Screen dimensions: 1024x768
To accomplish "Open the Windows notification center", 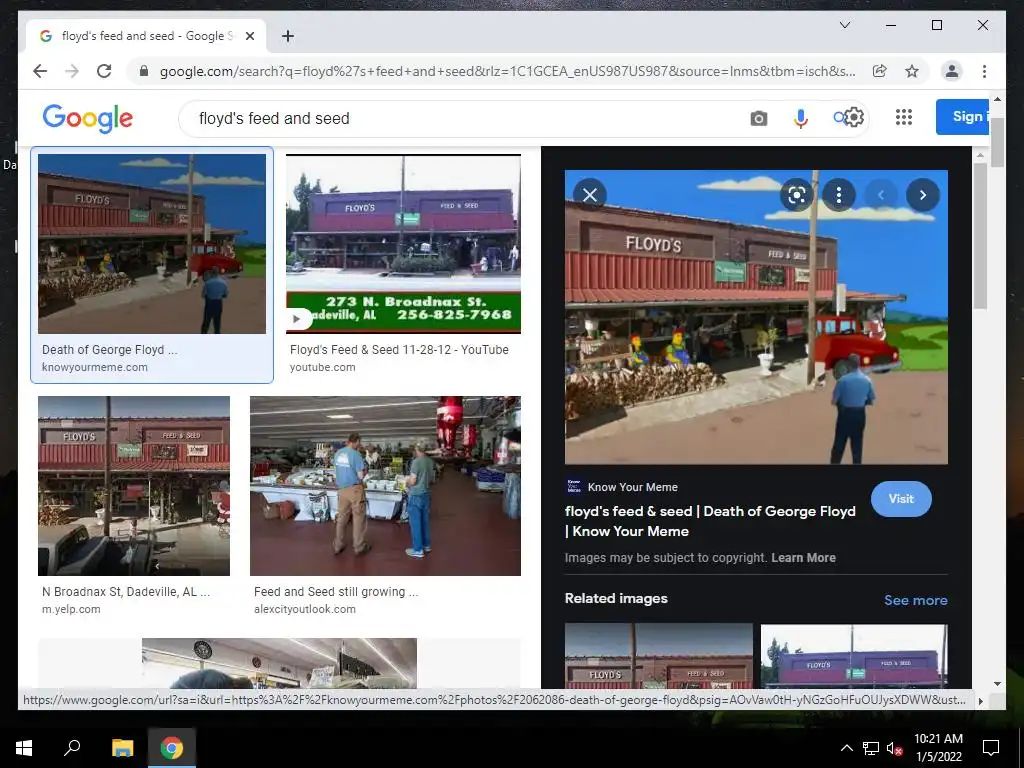I will [991, 748].
